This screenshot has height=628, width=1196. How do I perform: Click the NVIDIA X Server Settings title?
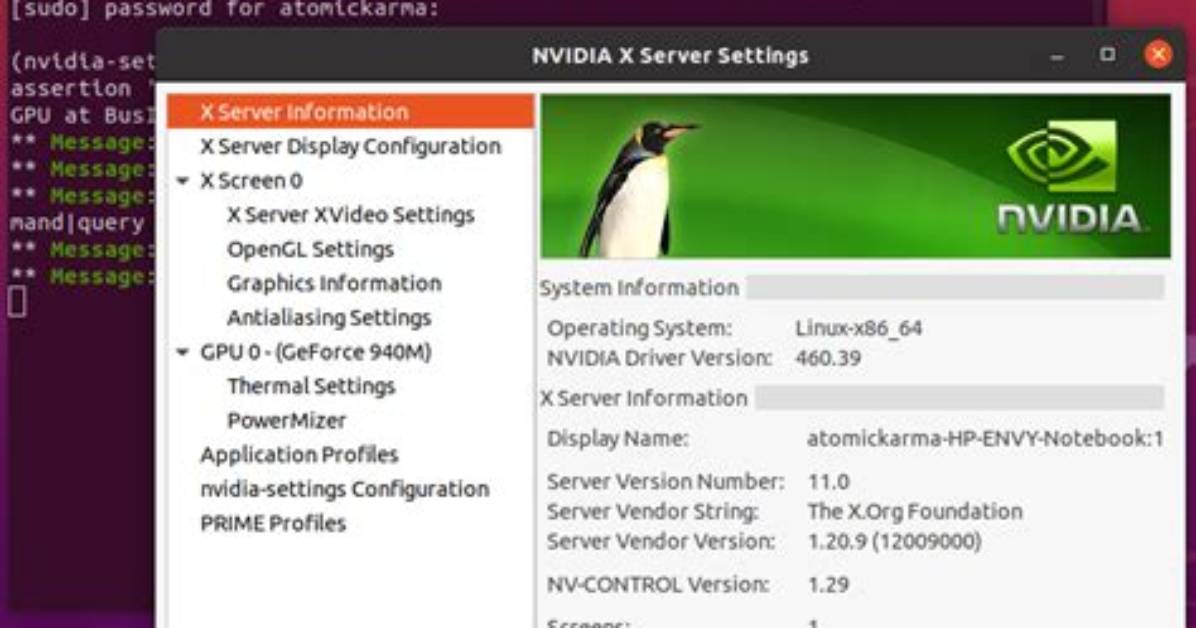(670, 56)
